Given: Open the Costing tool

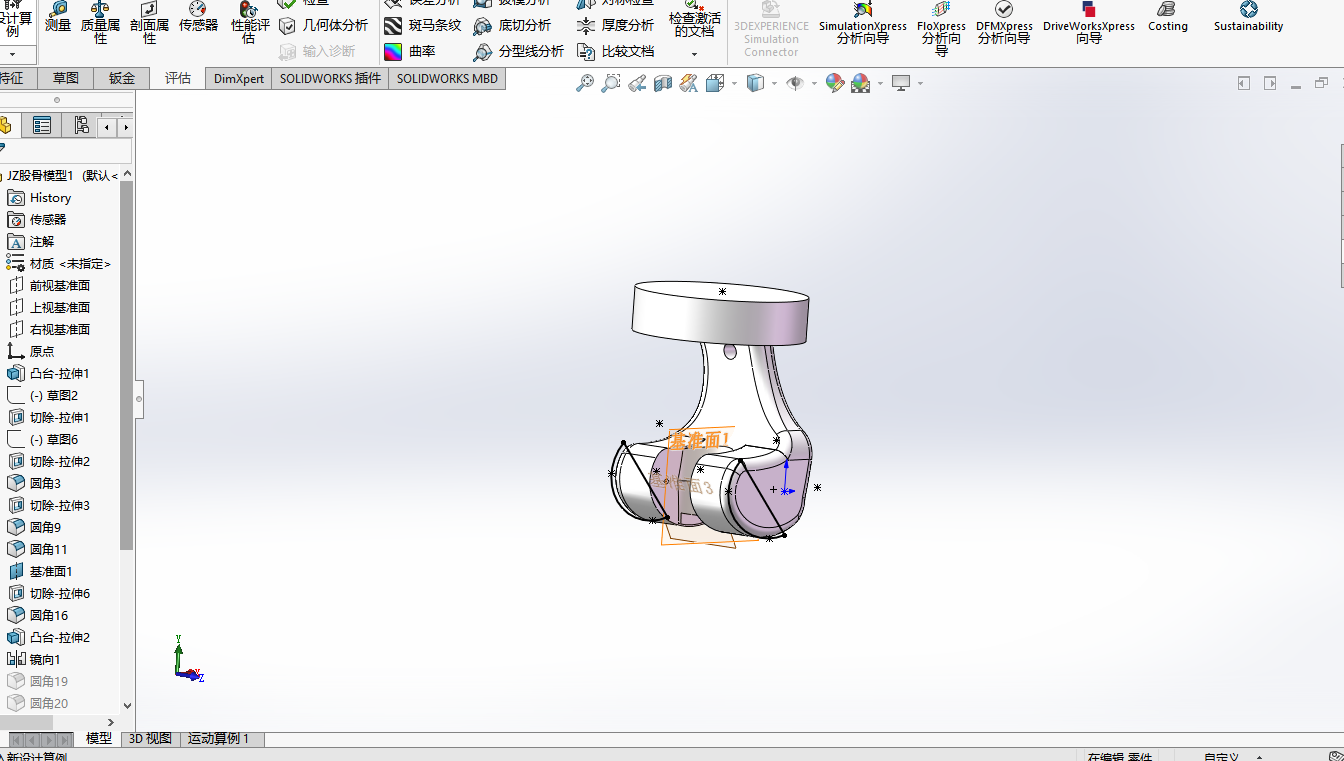Looking at the screenshot, I should point(1167,18).
